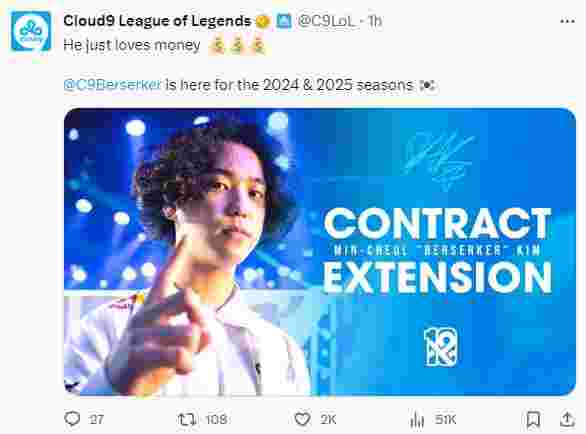Click the gold verified badge
This screenshot has width=586, height=434.
(263, 21)
